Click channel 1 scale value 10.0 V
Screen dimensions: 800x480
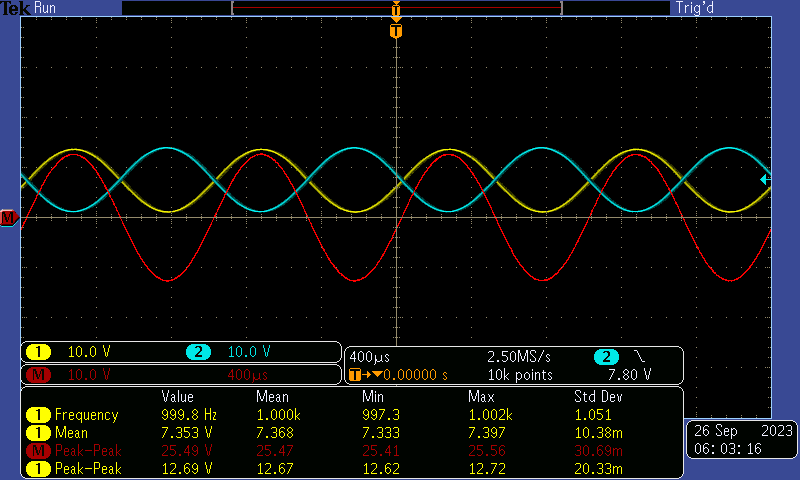(89, 352)
